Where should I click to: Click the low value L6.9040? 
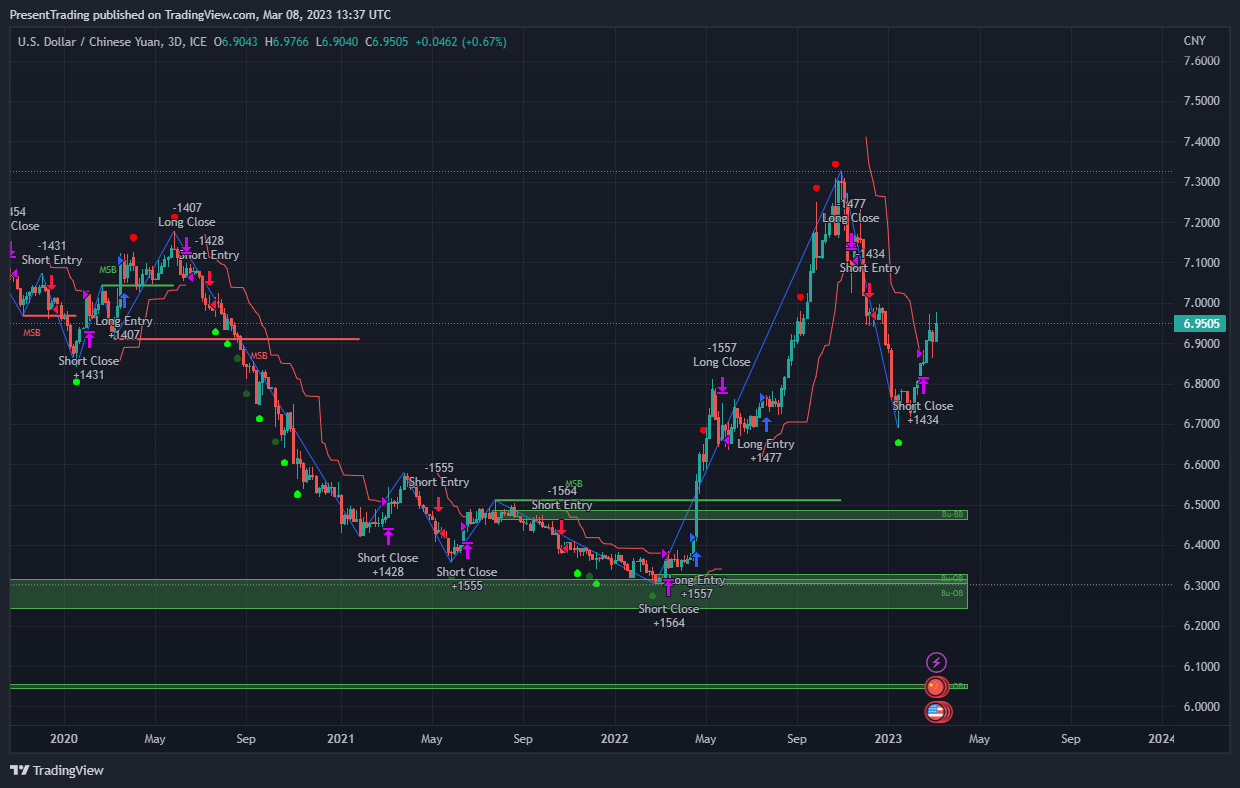(337, 42)
